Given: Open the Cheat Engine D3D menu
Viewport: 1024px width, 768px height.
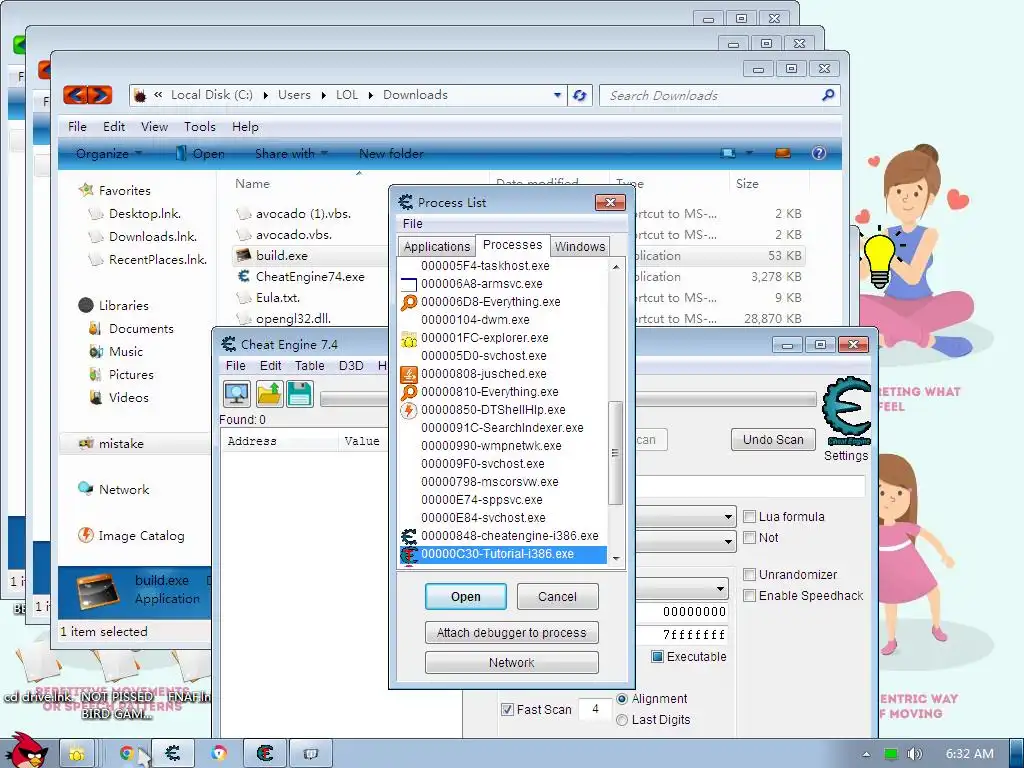Looking at the screenshot, I should (x=351, y=366).
